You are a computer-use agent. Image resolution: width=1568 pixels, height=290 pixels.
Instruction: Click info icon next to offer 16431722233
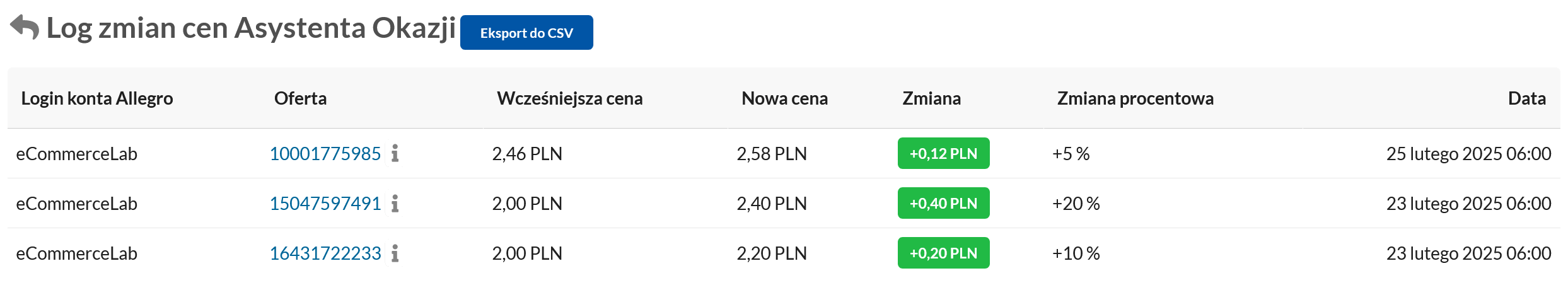[x=395, y=253]
